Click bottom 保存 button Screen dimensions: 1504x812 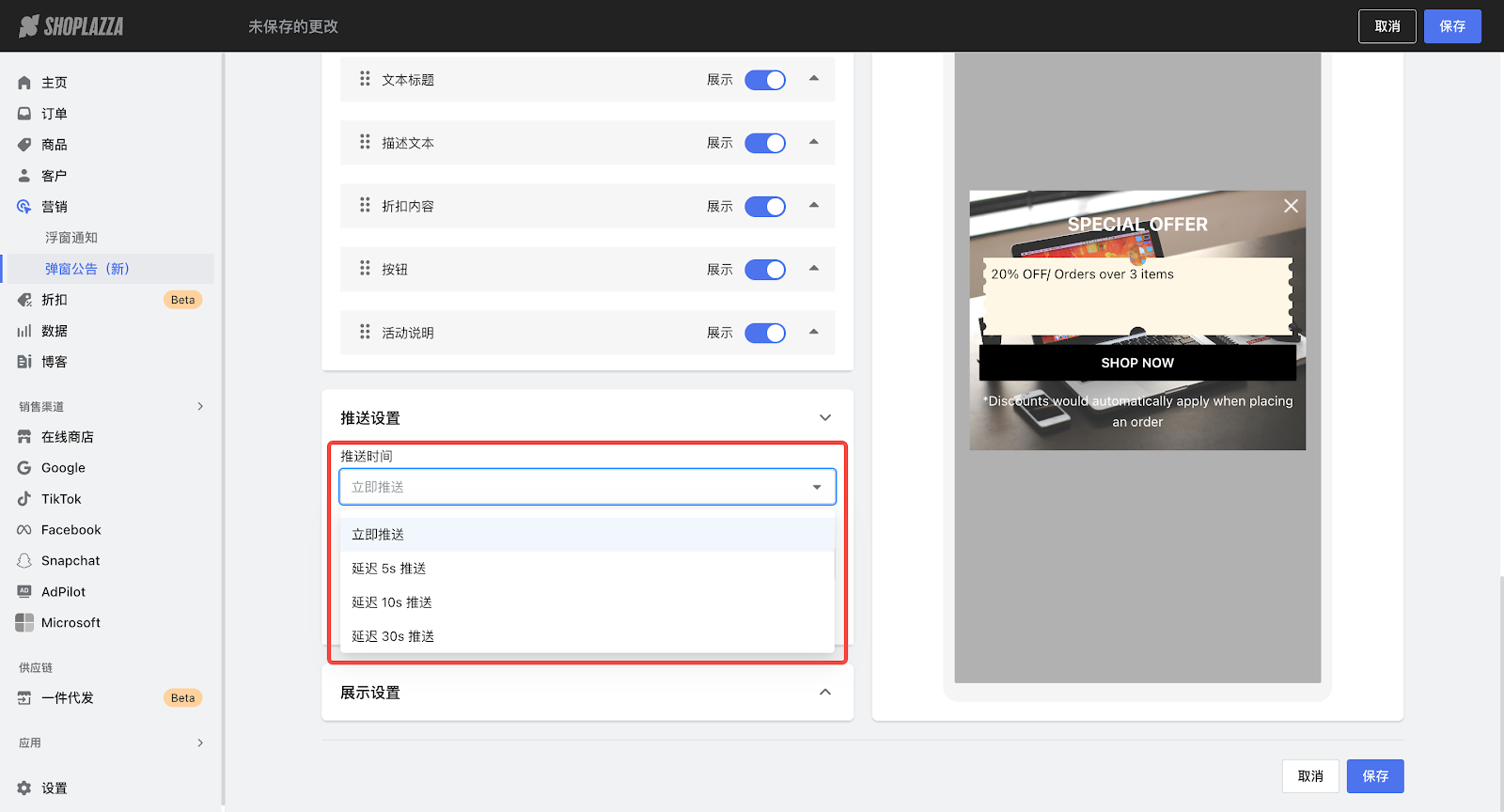click(x=1375, y=776)
